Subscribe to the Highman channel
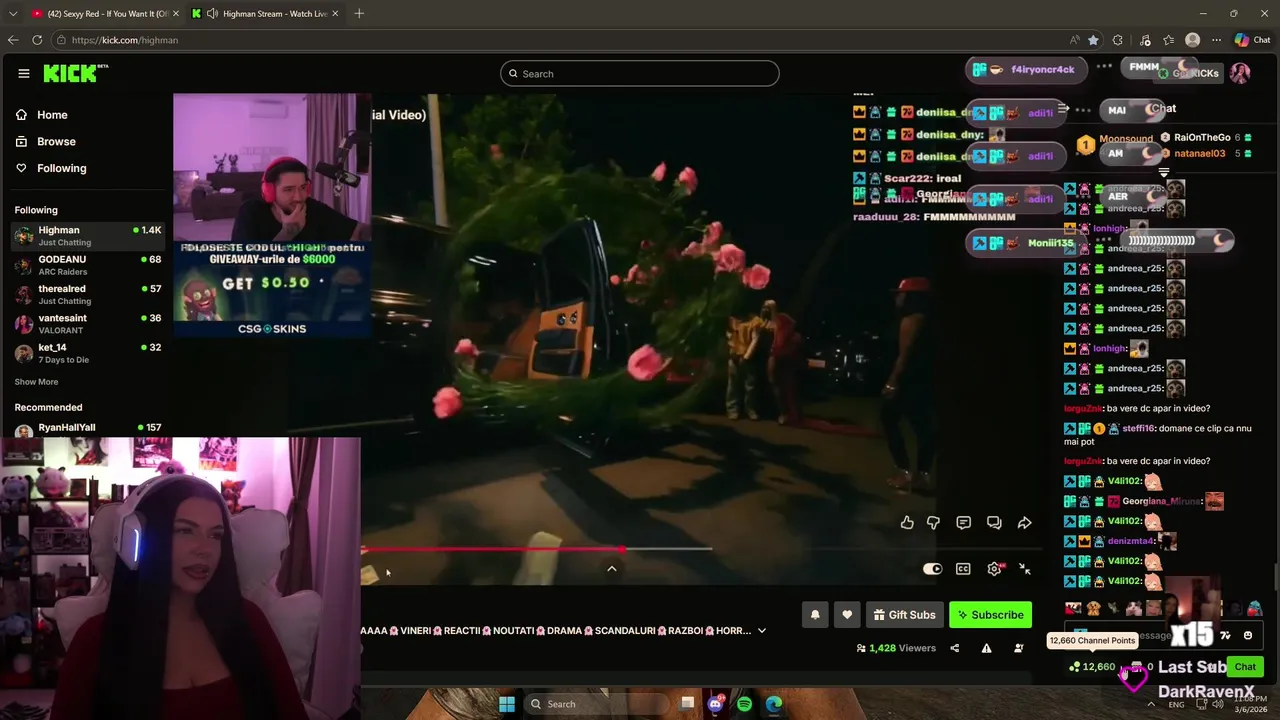This screenshot has width=1280, height=720. (x=990, y=615)
